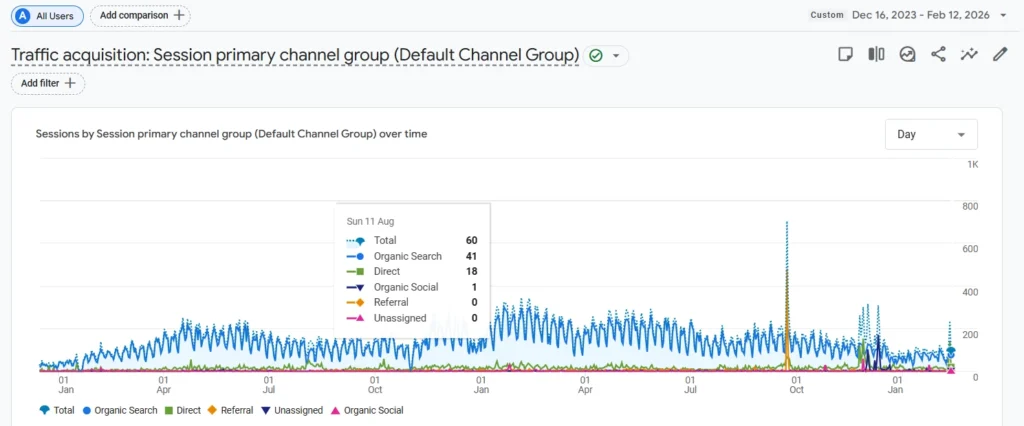Click Organic Search row in the tooltip

(412, 256)
